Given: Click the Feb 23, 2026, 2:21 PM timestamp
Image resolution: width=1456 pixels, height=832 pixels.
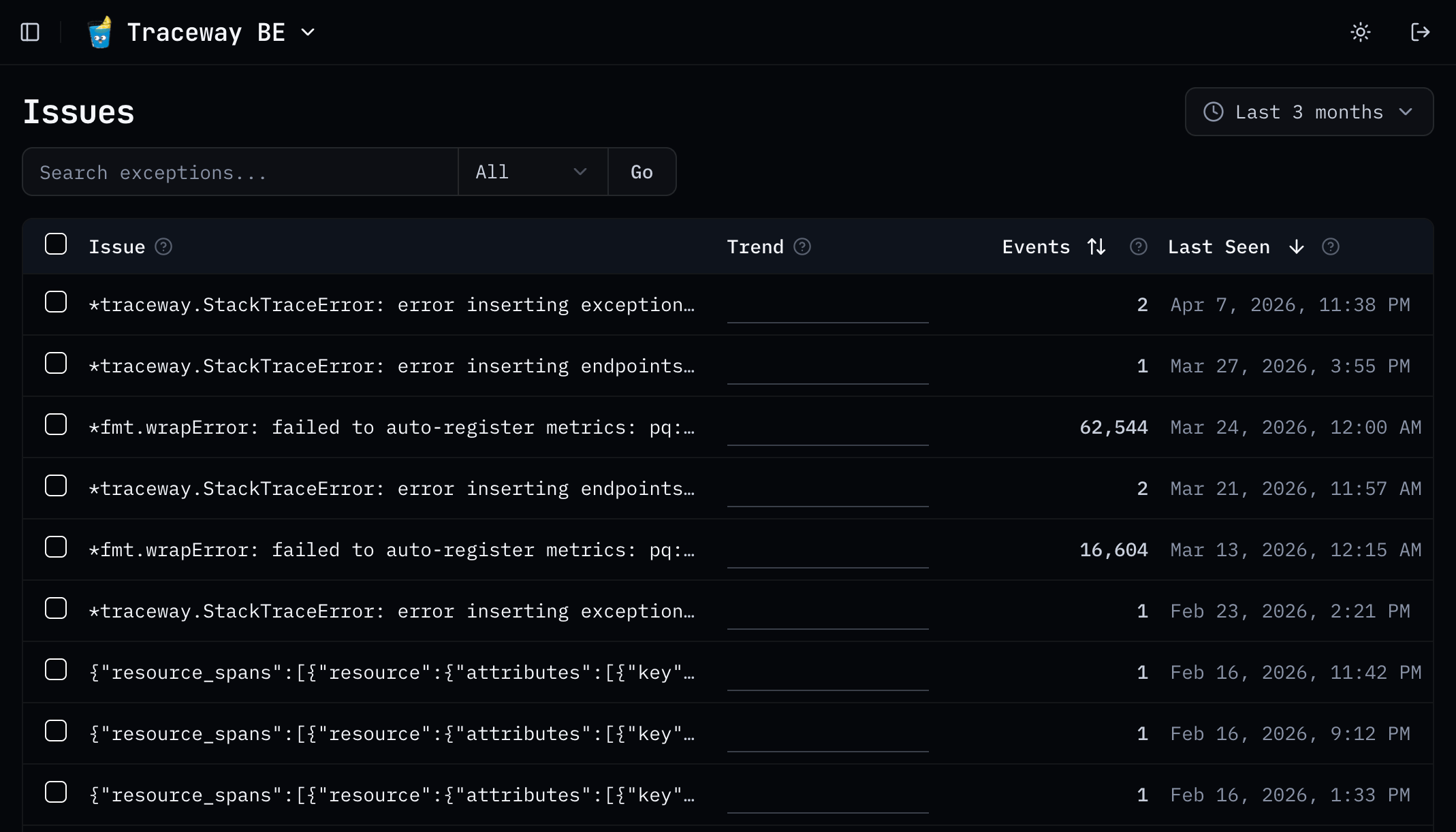Looking at the screenshot, I should (1290, 611).
